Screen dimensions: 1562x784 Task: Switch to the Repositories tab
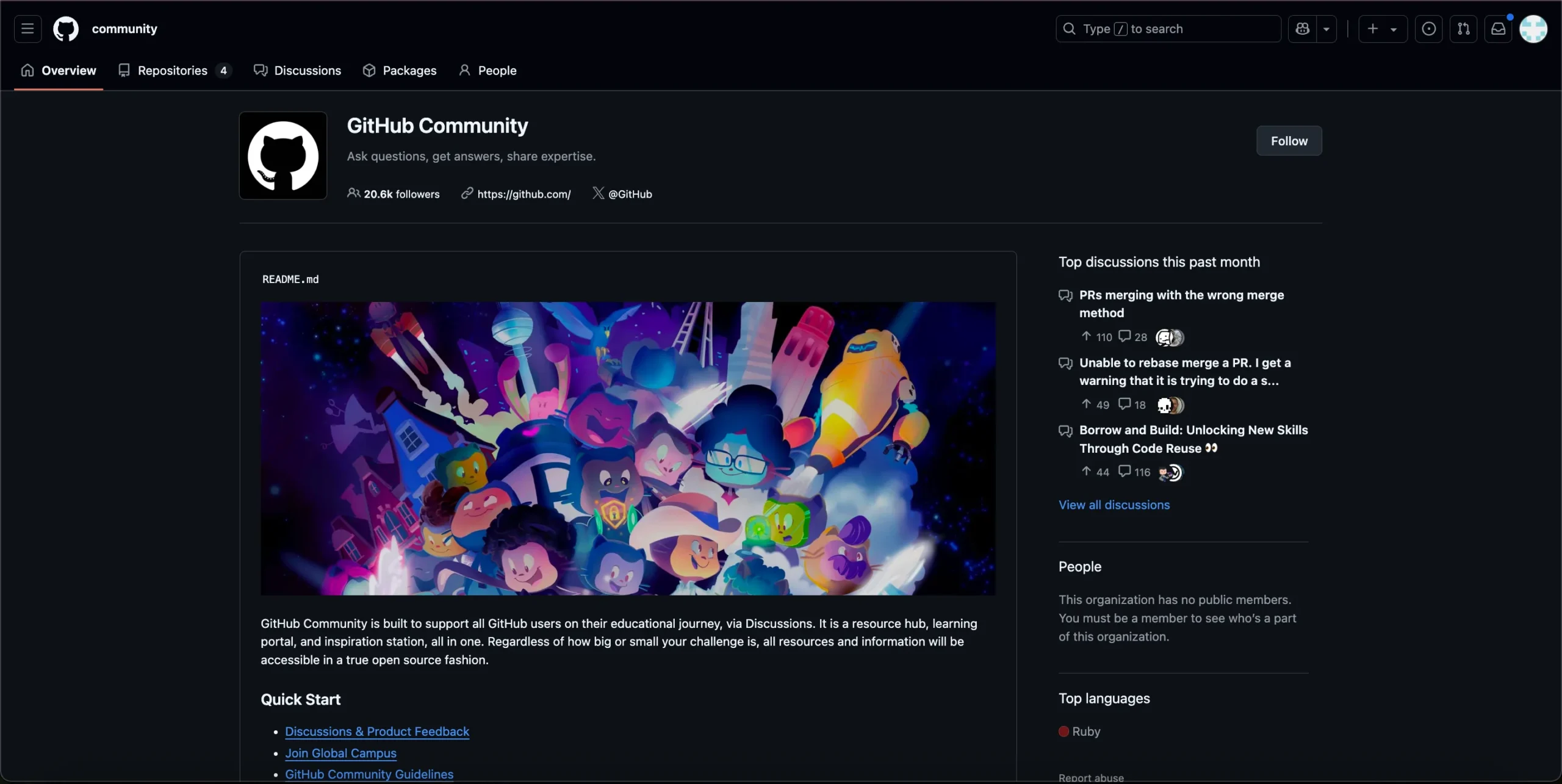pyautogui.click(x=175, y=71)
